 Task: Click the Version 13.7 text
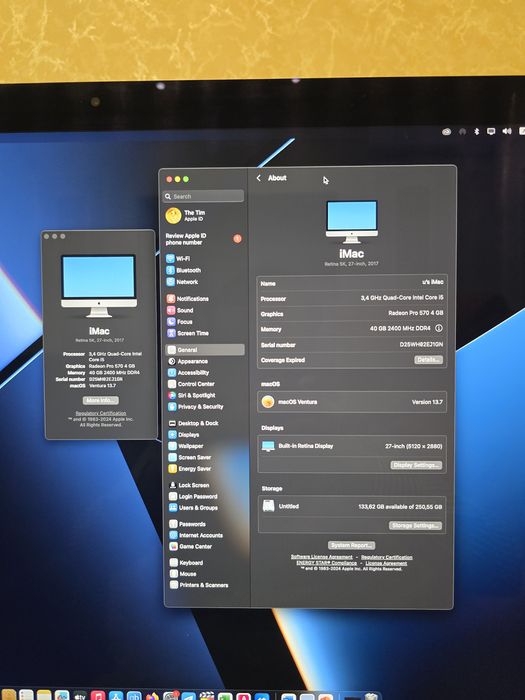[x=427, y=402]
